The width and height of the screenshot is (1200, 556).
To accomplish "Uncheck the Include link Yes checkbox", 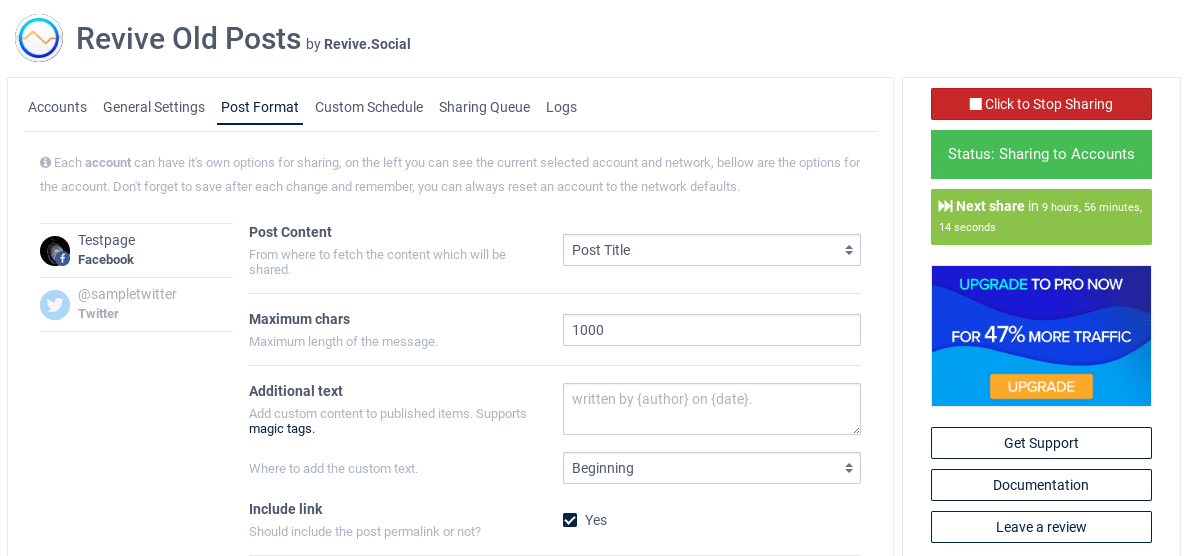I will pyautogui.click(x=570, y=520).
